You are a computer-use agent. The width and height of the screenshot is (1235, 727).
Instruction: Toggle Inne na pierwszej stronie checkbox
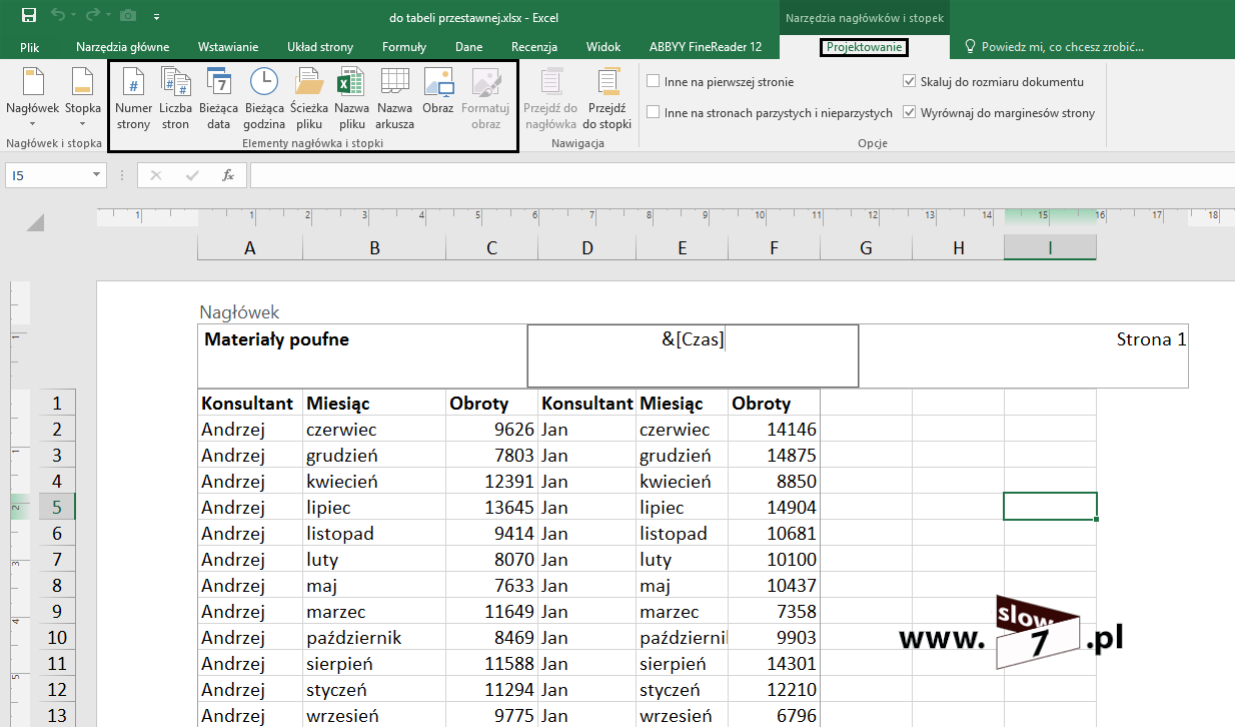pyautogui.click(x=653, y=82)
